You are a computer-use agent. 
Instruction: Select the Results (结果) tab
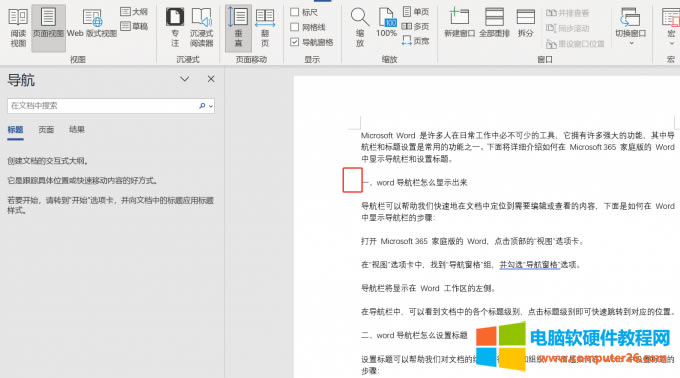[77, 129]
